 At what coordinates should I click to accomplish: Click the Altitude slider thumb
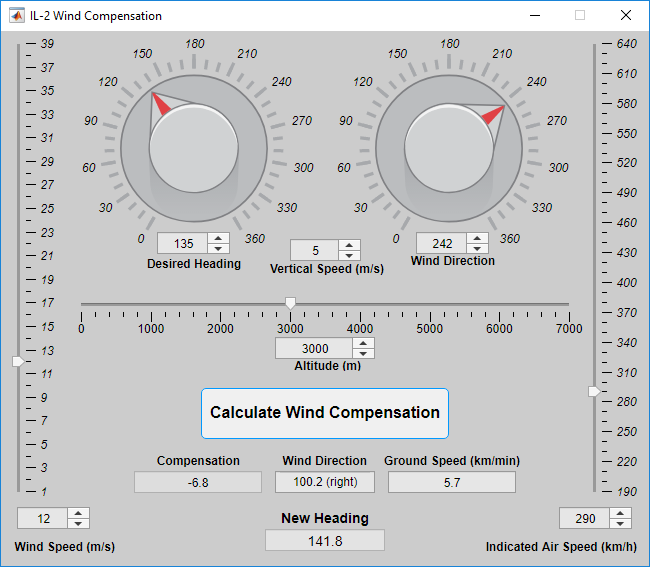(x=290, y=302)
